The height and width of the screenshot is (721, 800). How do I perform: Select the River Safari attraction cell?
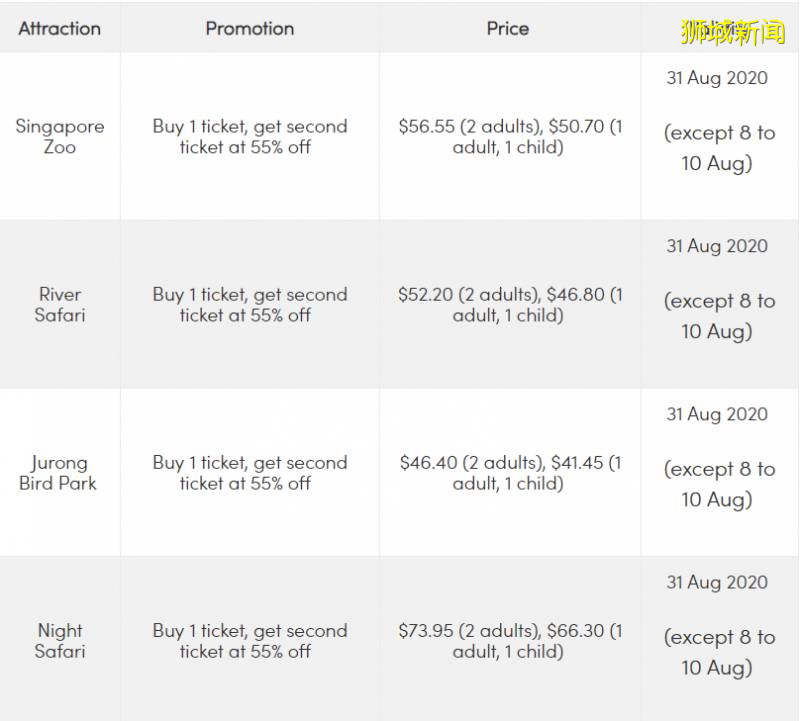(60, 305)
